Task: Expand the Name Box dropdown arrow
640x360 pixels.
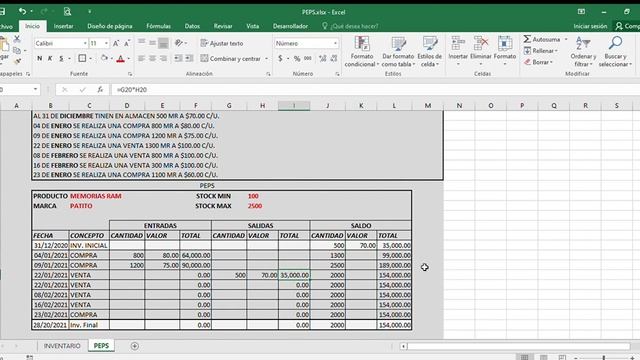Action: 35,89
